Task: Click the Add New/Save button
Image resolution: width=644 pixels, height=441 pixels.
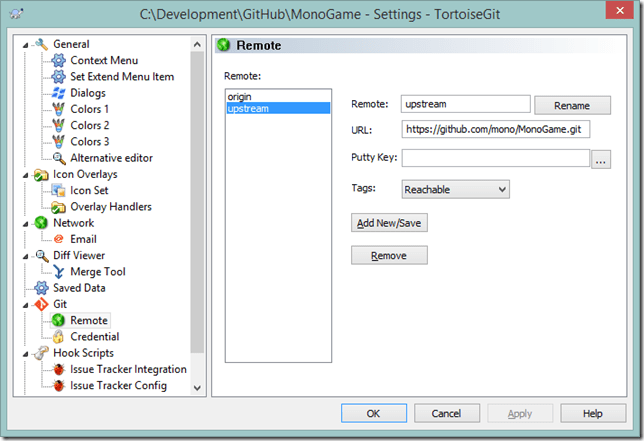Action: (389, 223)
